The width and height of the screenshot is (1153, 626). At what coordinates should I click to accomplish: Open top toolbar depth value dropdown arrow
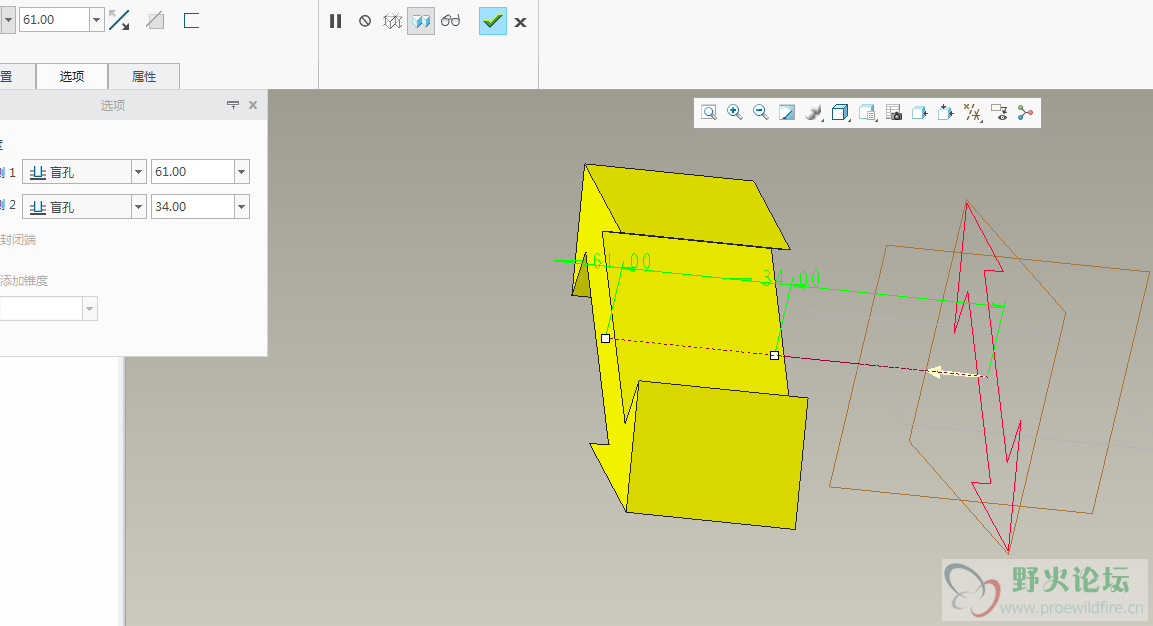point(96,20)
